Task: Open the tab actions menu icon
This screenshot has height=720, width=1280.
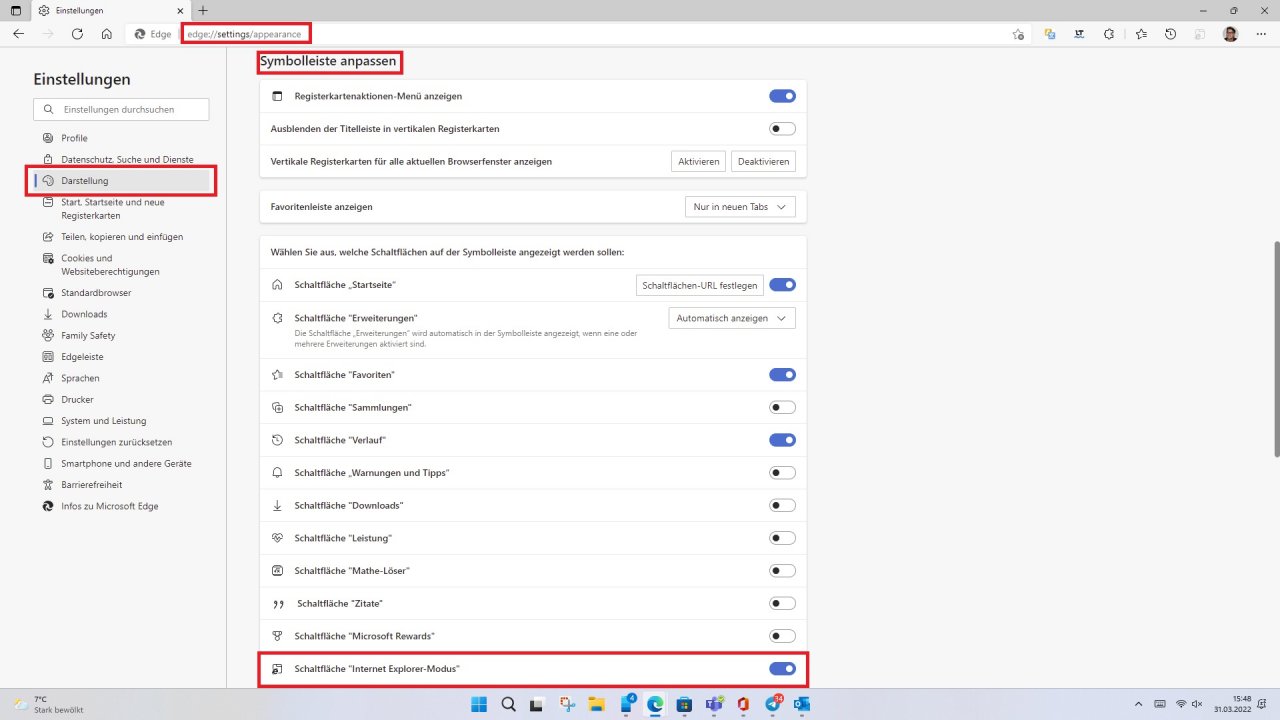Action: [x=16, y=10]
